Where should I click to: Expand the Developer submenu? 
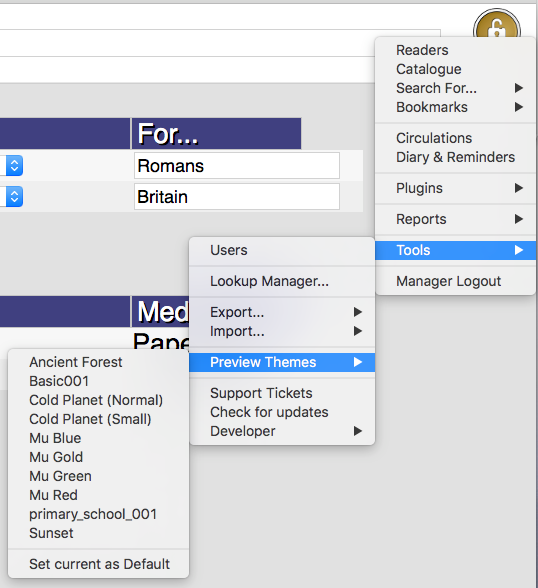coord(282,431)
